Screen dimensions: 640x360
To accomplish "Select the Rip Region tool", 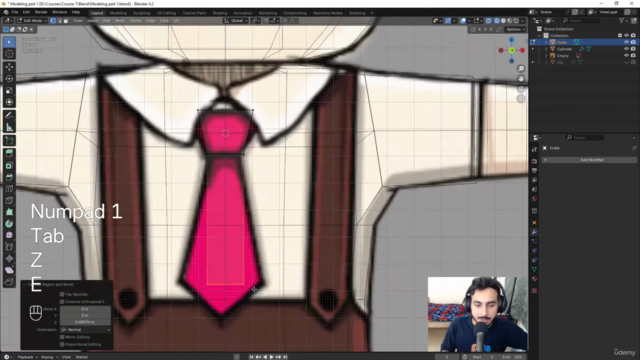I will [9, 282].
